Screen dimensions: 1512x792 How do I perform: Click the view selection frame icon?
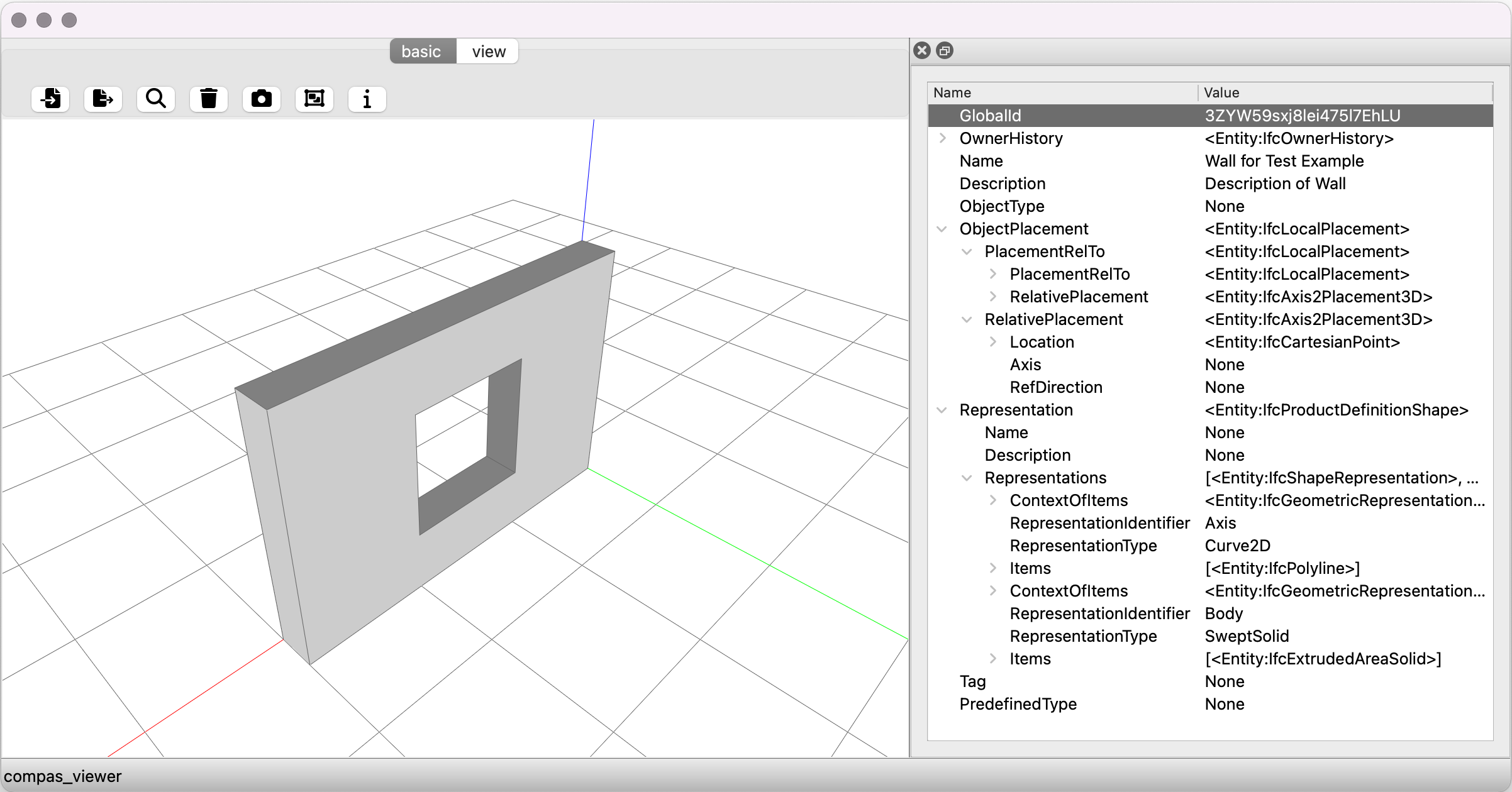point(314,99)
